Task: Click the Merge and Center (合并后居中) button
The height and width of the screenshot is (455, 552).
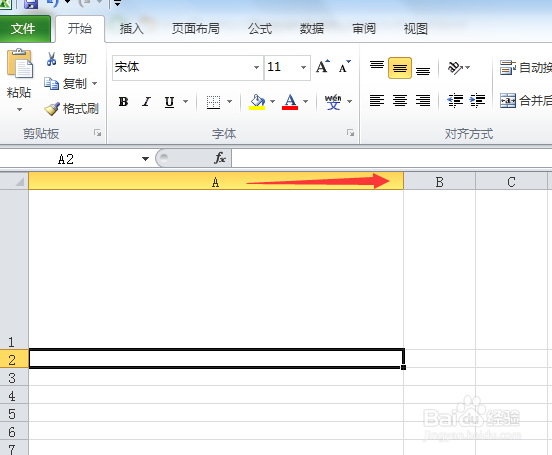Action: click(525, 101)
